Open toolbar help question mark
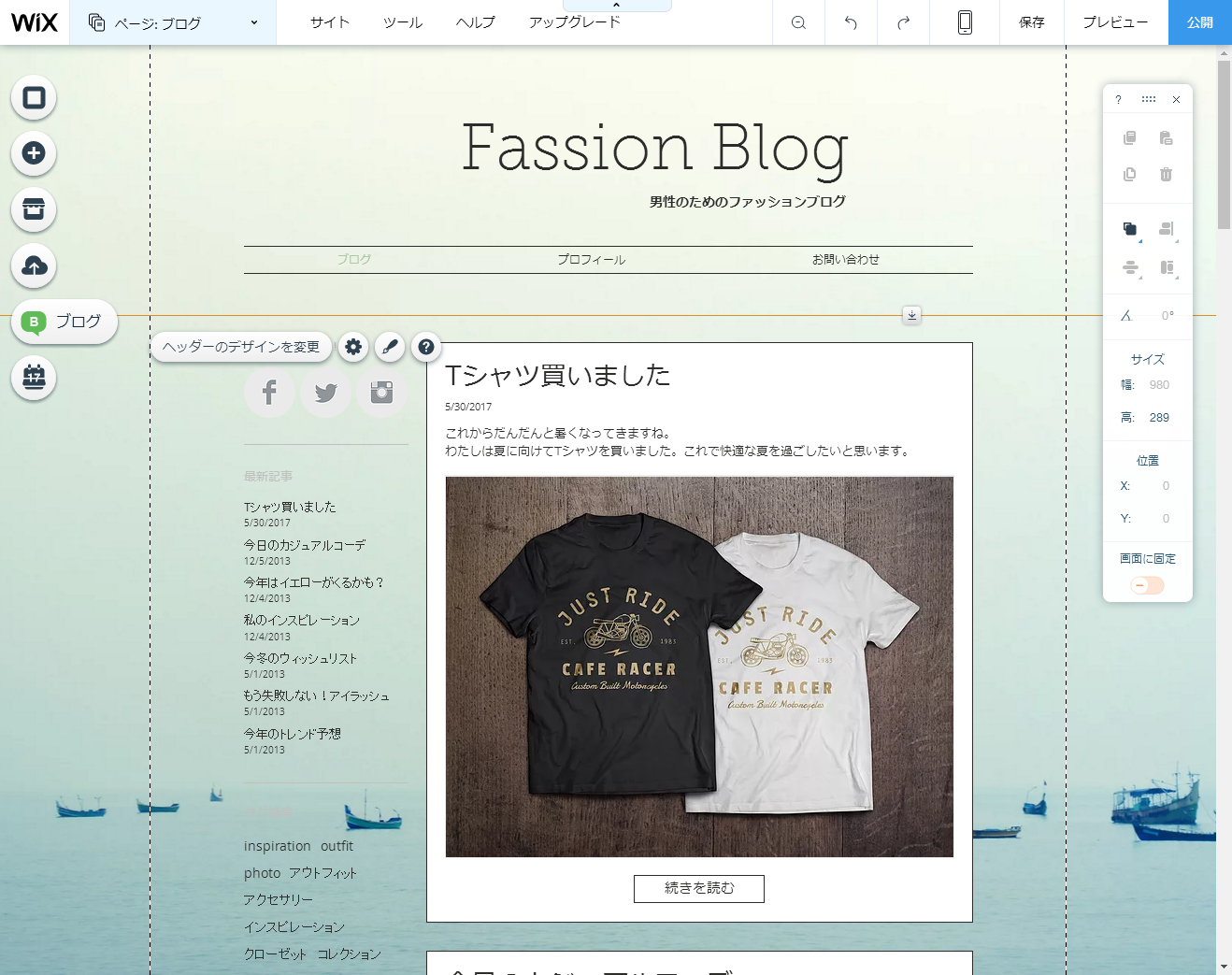The width and height of the screenshot is (1232, 975). click(x=1118, y=99)
